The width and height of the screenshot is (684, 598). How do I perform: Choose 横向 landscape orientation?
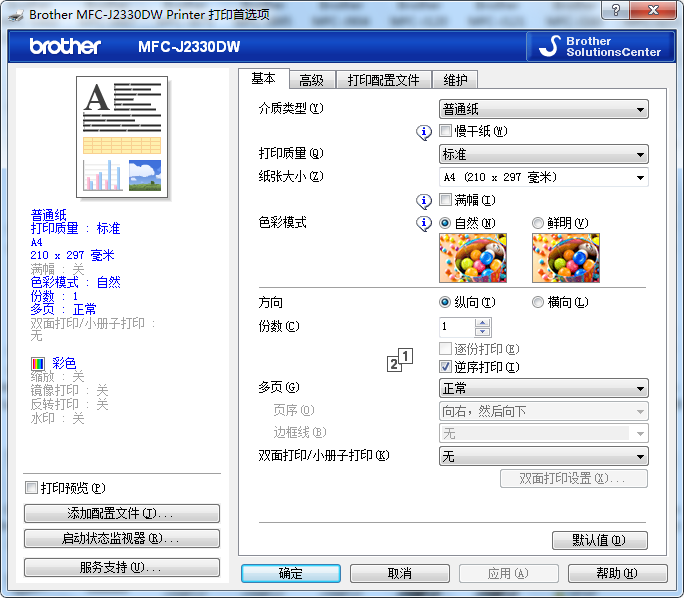(x=538, y=302)
